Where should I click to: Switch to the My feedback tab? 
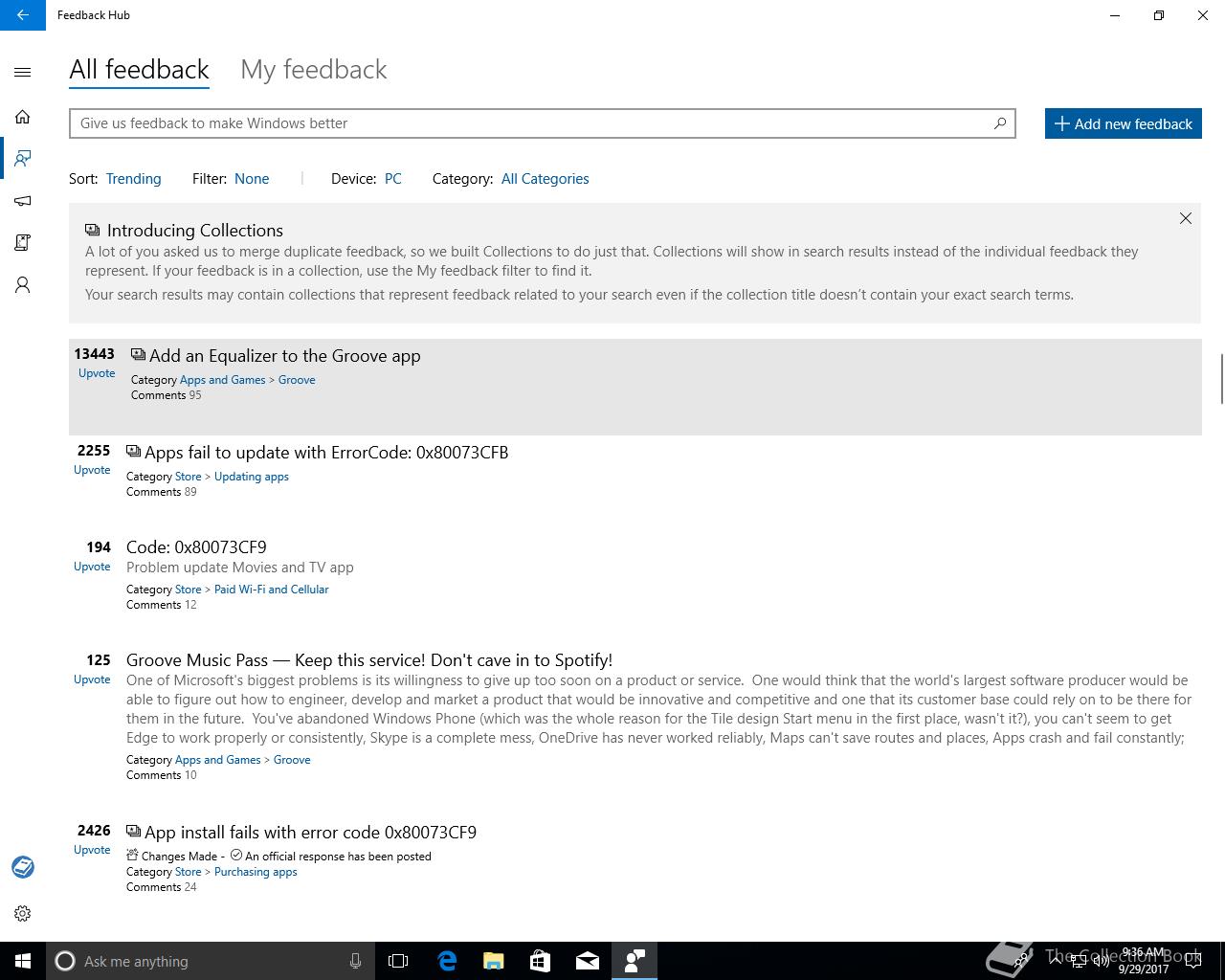point(314,70)
